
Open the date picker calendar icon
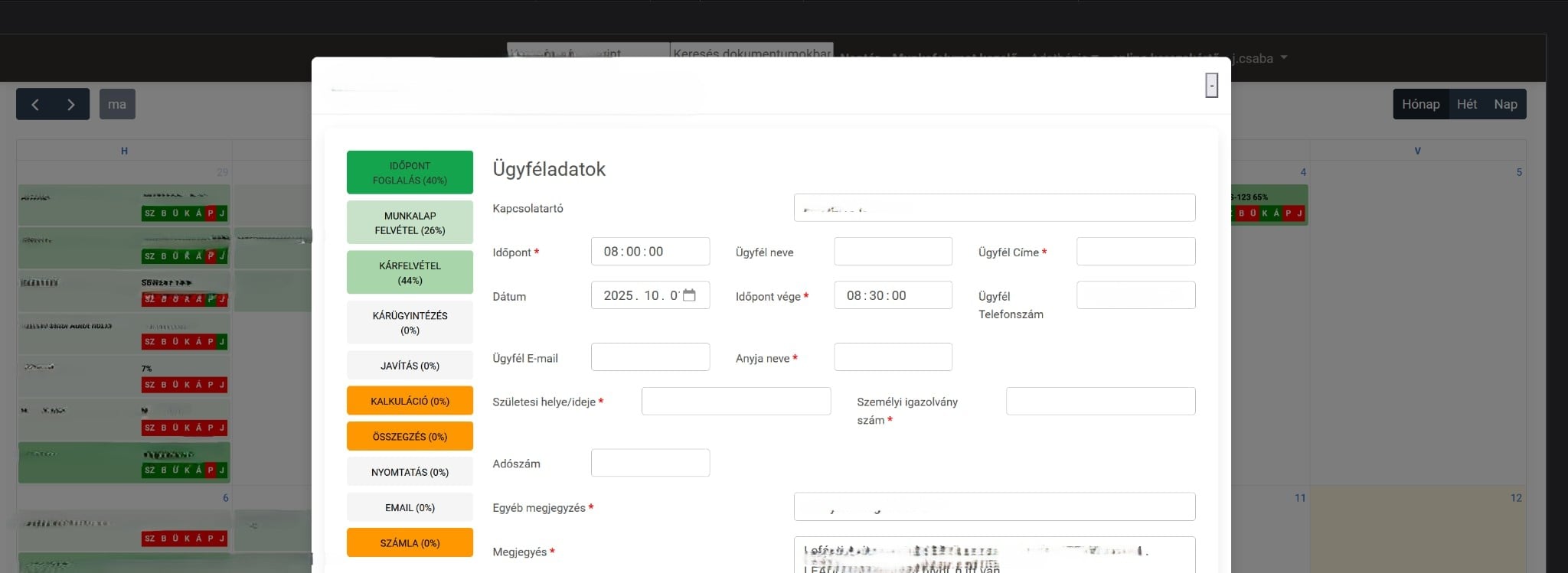pos(689,295)
